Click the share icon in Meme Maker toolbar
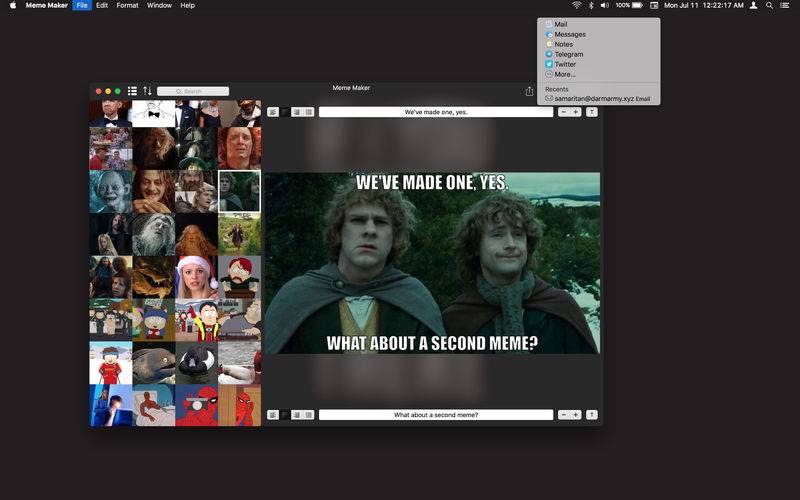The image size is (800, 500). (x=529, y=91)
